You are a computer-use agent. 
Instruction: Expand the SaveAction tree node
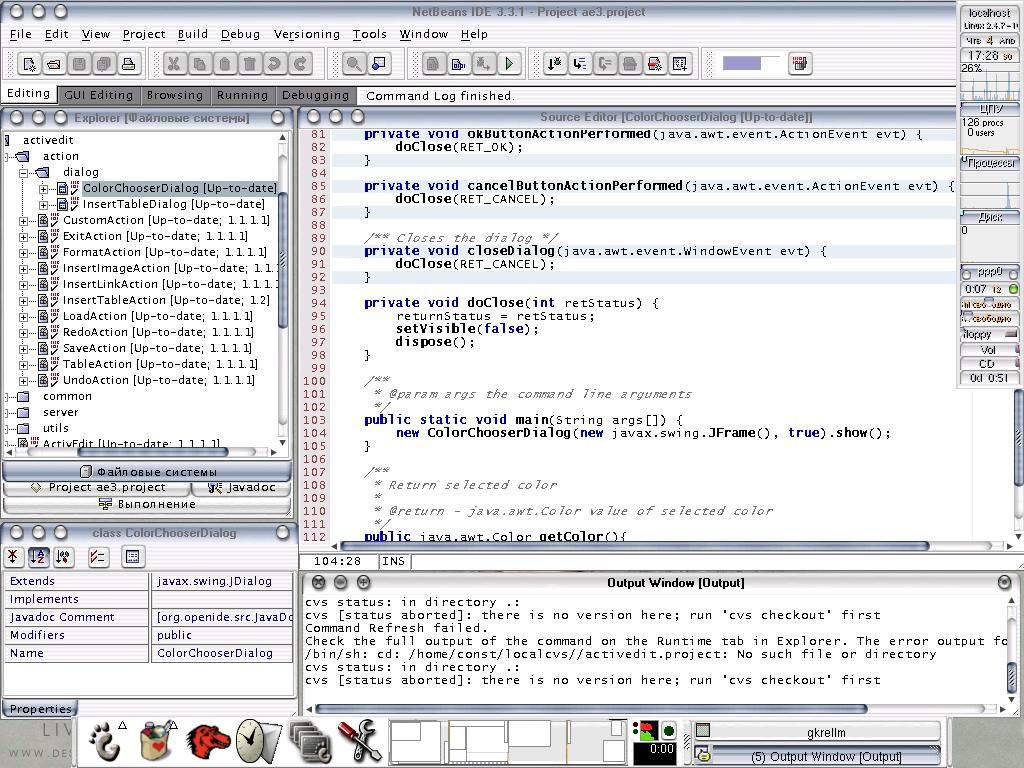[x=24, y=349]
